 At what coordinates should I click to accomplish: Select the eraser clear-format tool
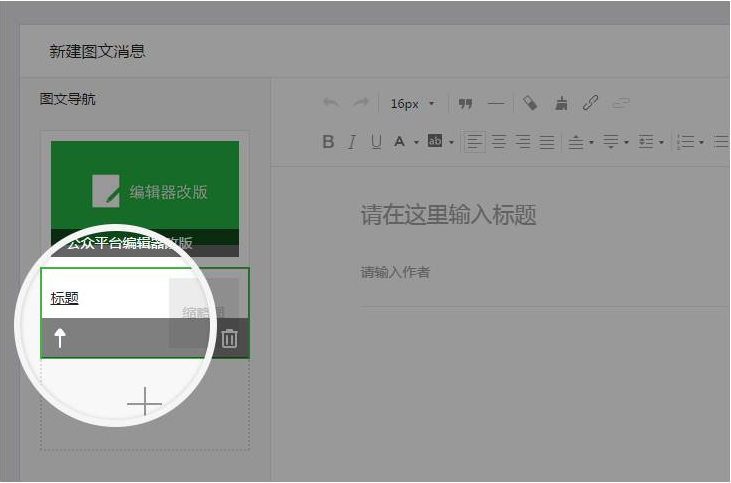click(531, 103)
